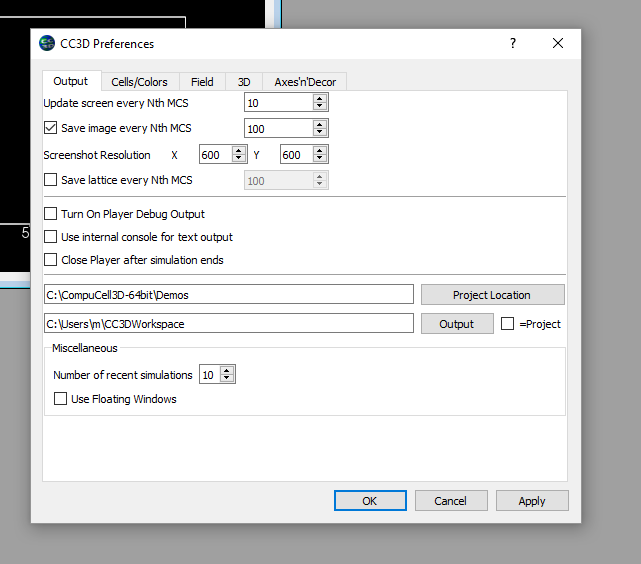Image resolution: width=641 pixels, height=564 pixels.
Task: Click the Project Location button
Action: [x=493, y=295]
